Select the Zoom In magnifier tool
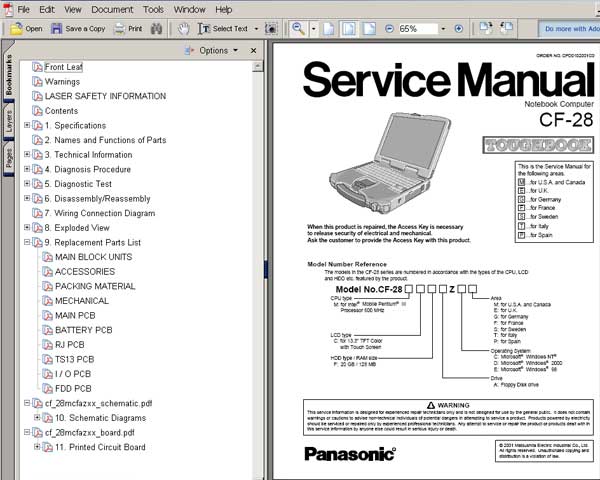 tap(298, 29)
